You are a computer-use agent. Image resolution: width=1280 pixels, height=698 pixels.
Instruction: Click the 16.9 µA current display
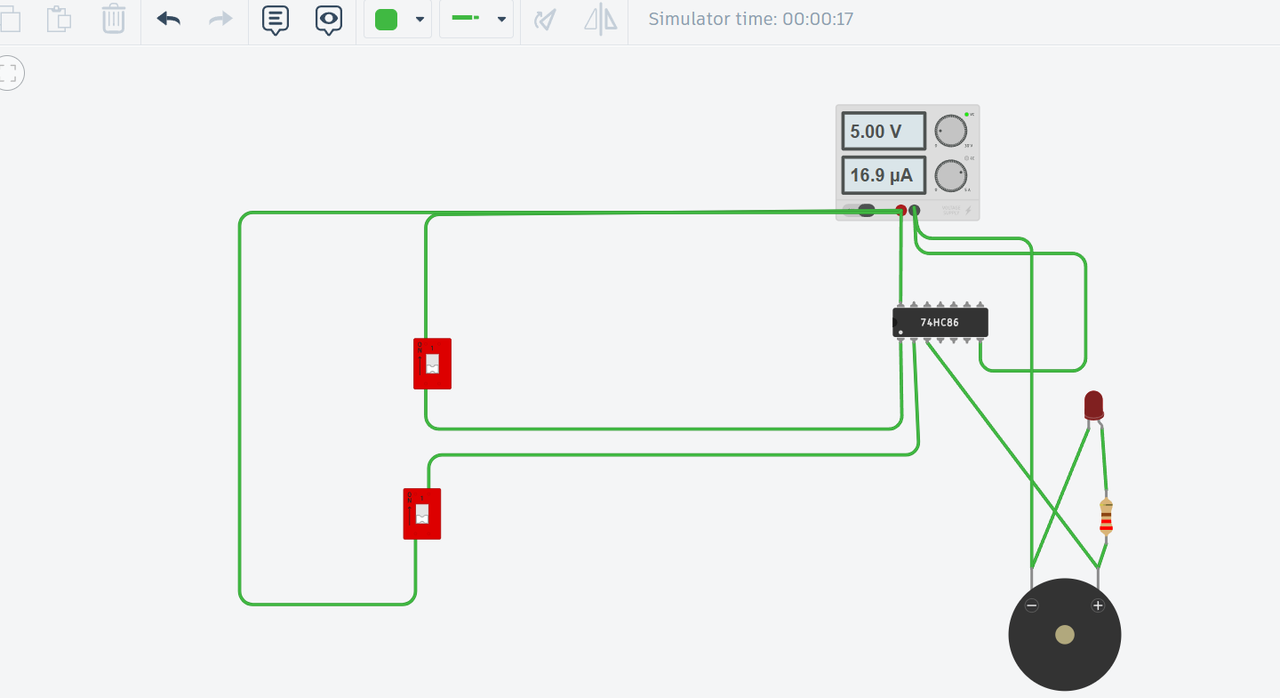tap(883, 175)
